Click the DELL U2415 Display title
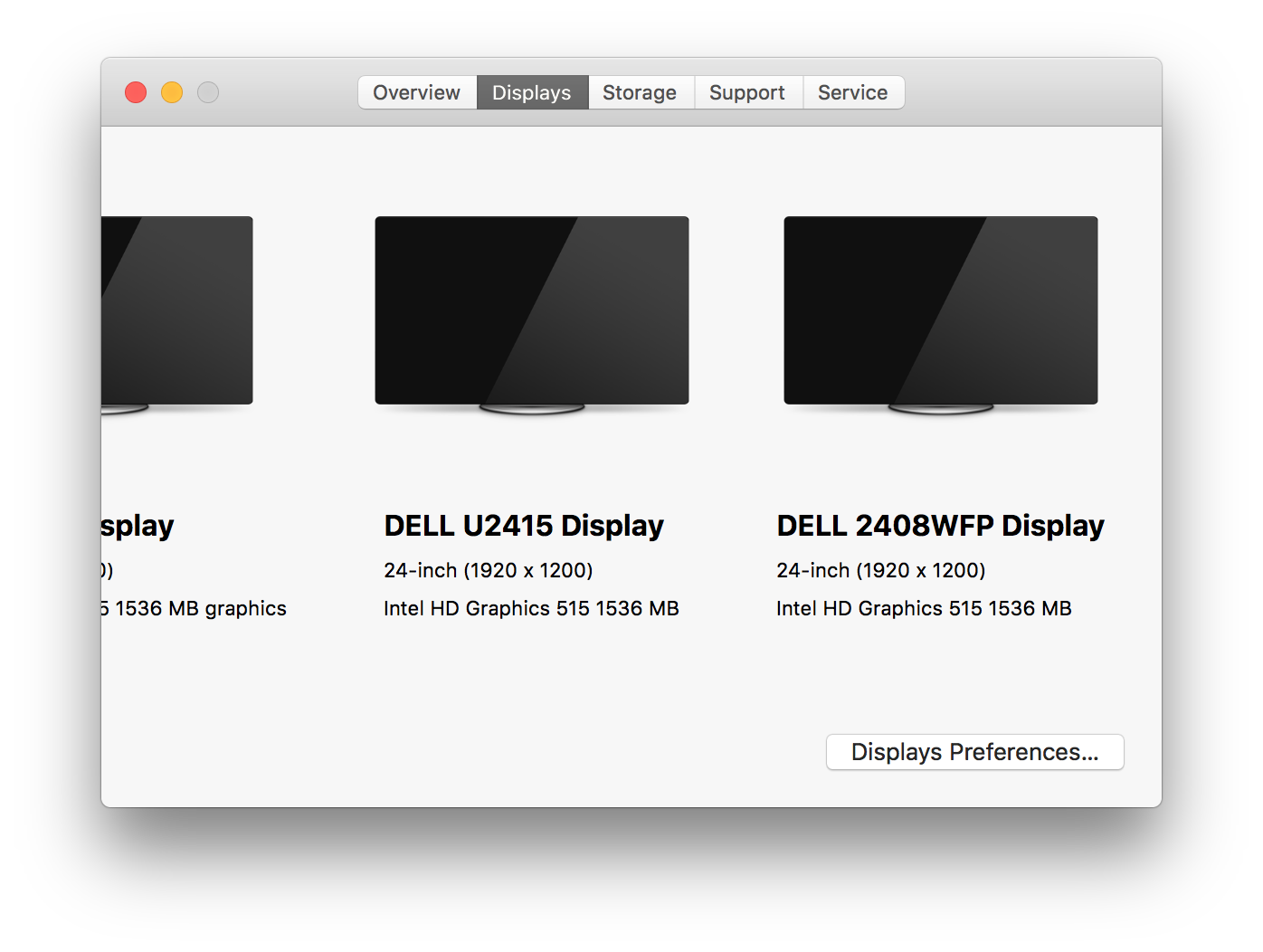This screenshot has width=1263, height=952. point(524,526)
